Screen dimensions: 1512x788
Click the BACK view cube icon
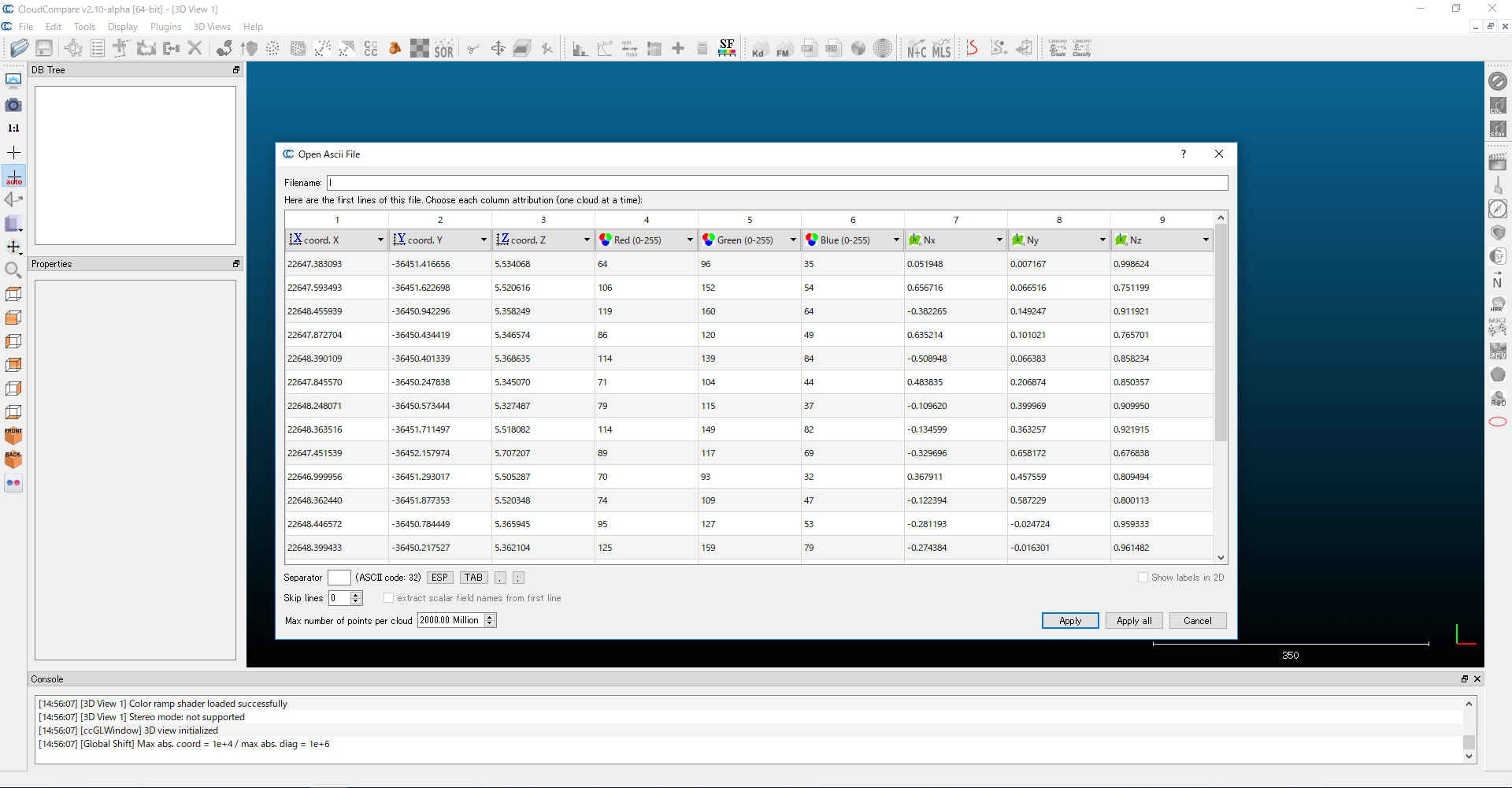pyautogui.click(x=13, y=459)
